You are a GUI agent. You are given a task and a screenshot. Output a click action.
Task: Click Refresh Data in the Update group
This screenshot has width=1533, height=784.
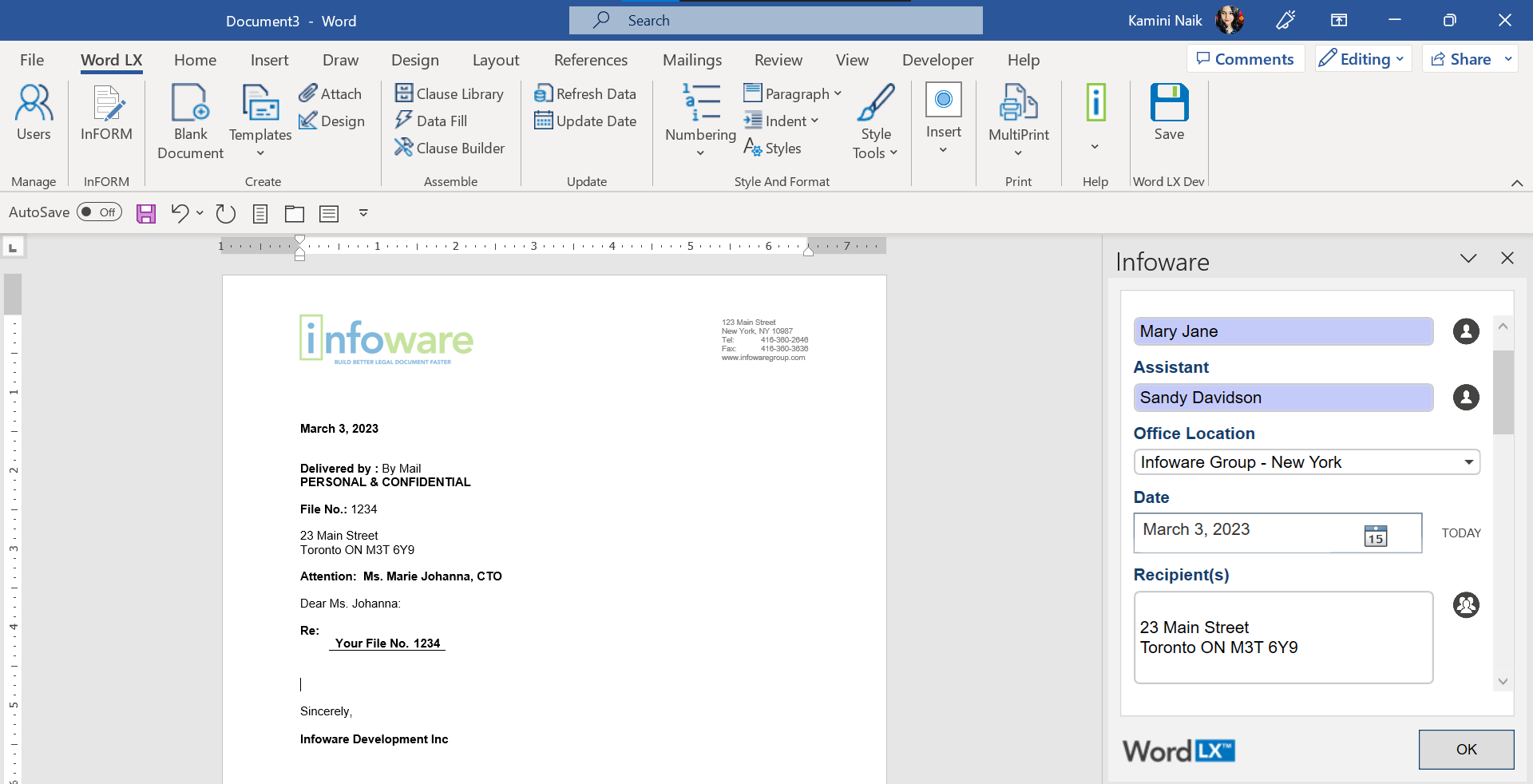click(585, 93)
